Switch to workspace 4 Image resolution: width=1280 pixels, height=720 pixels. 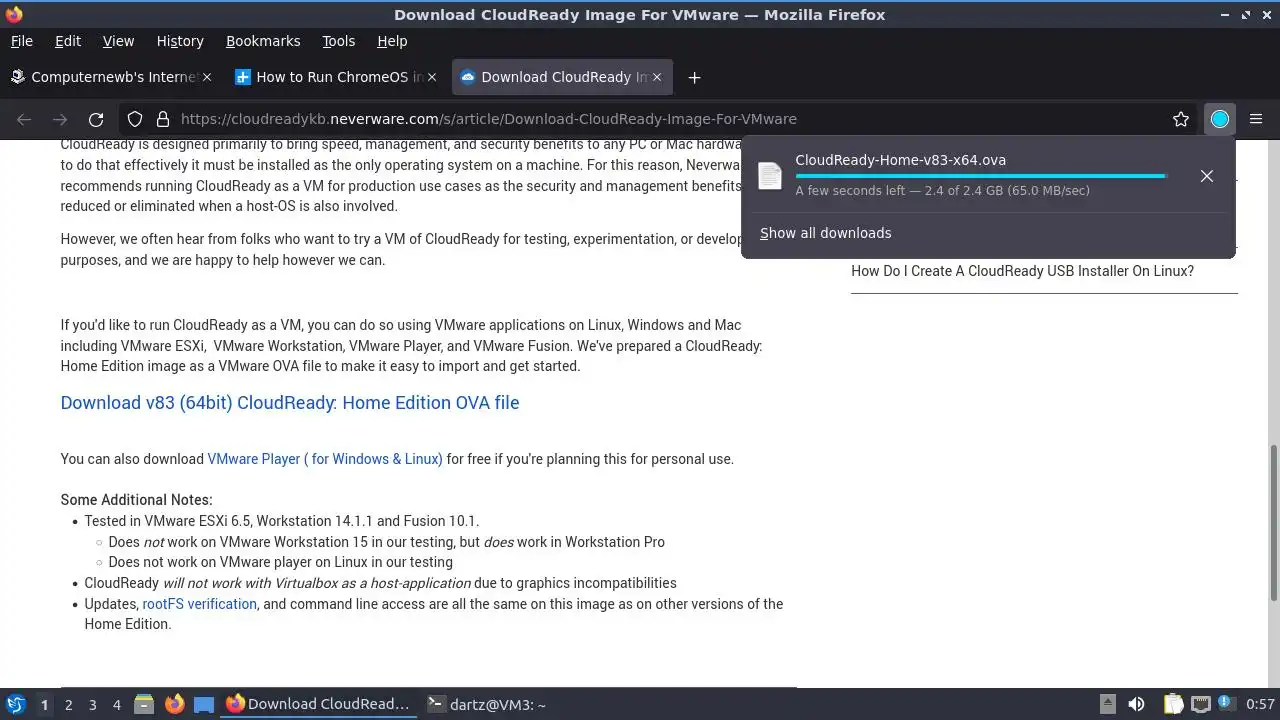click(x=116, y=705)
